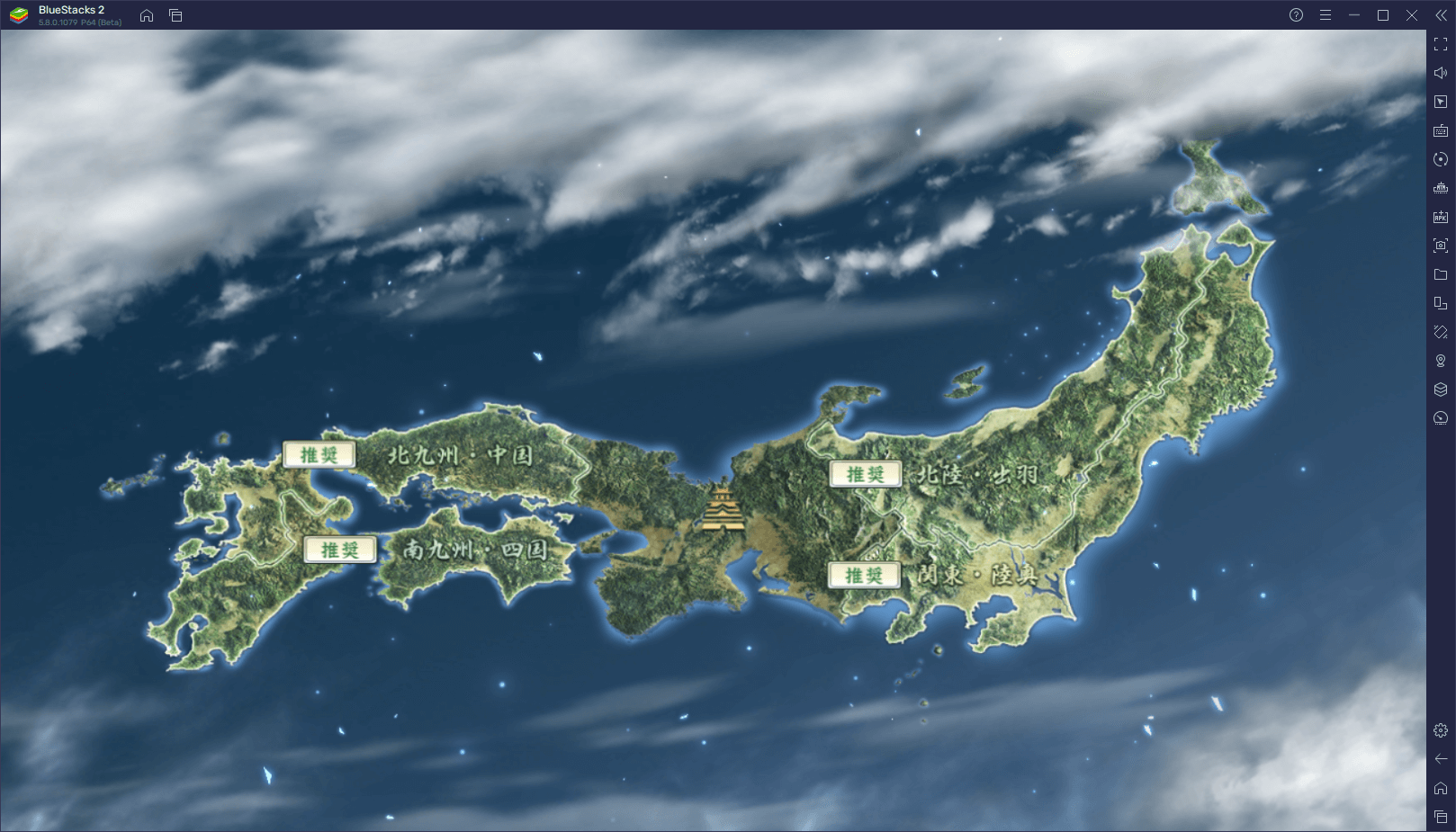Open BlueStacks home screen icon in title bar
The width and height of the screenshot is (1456, 832).
coord(147,15)
